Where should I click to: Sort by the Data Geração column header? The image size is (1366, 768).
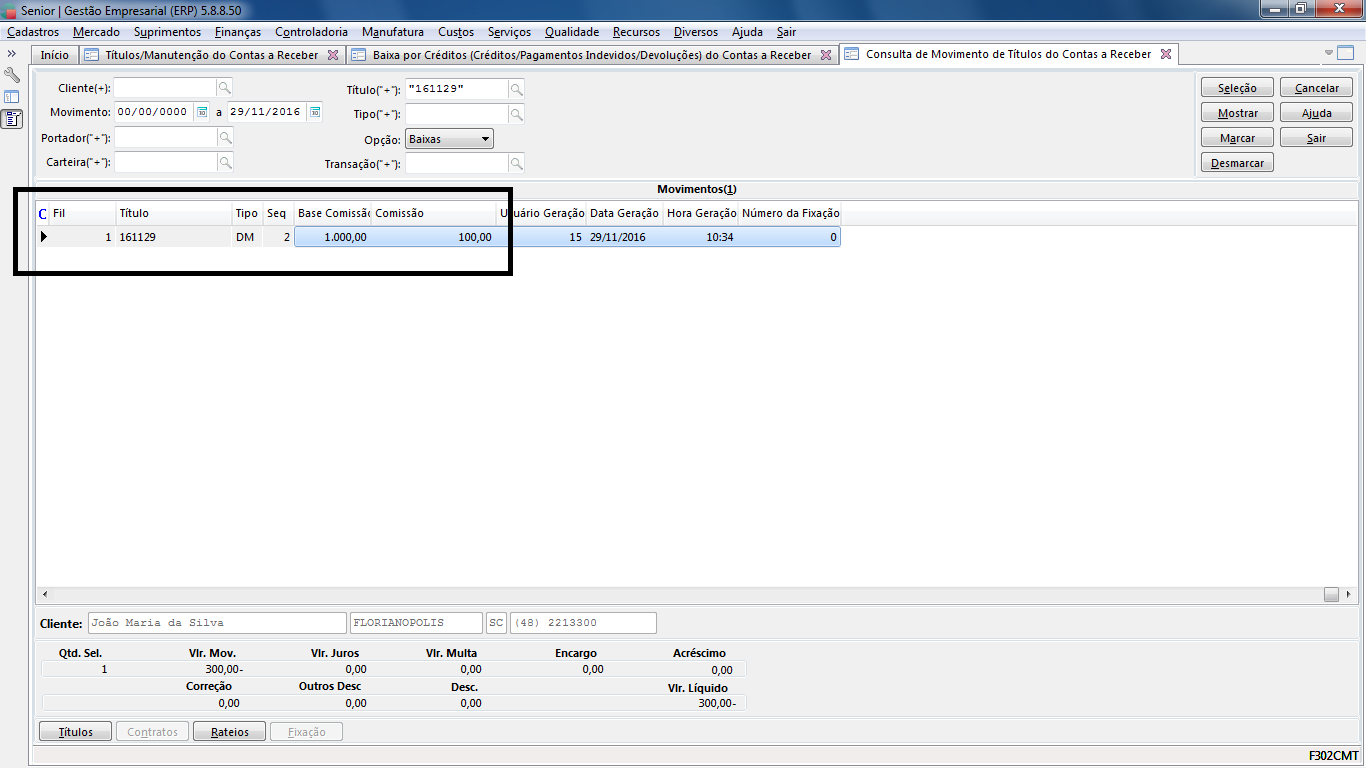pos(624,213)
